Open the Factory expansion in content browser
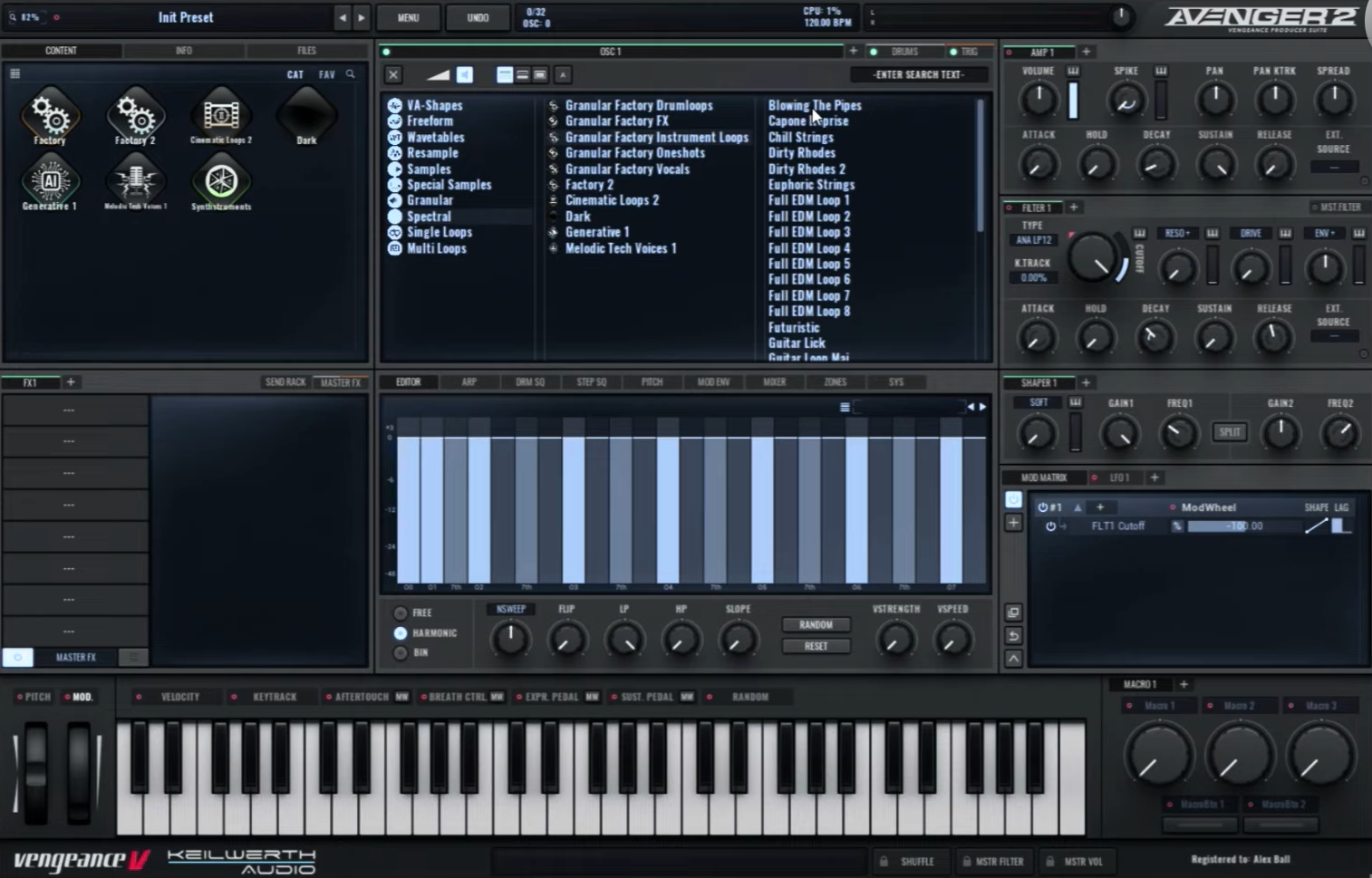The height and width of the screenshot is (878, 1372). pos(50,116)
